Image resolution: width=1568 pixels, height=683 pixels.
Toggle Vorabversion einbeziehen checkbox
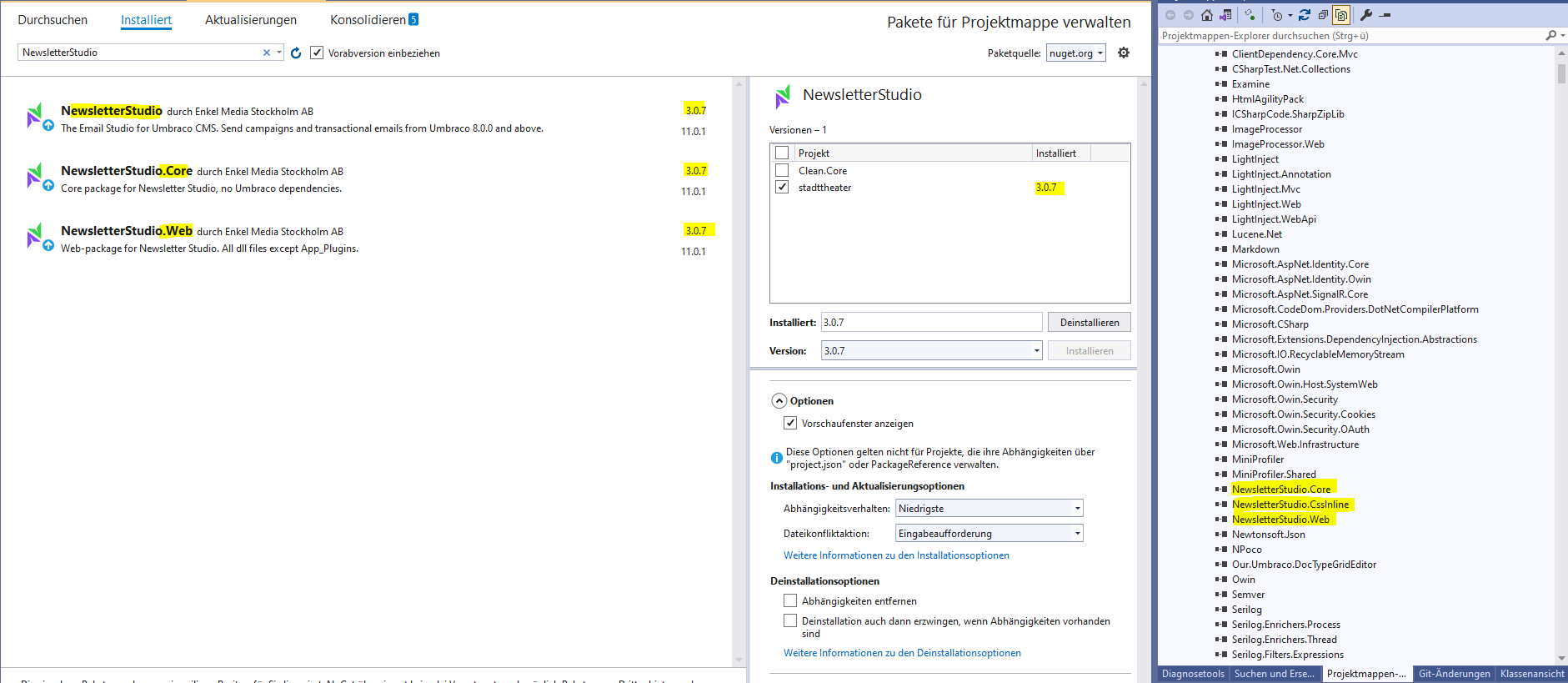pos(317,53)
